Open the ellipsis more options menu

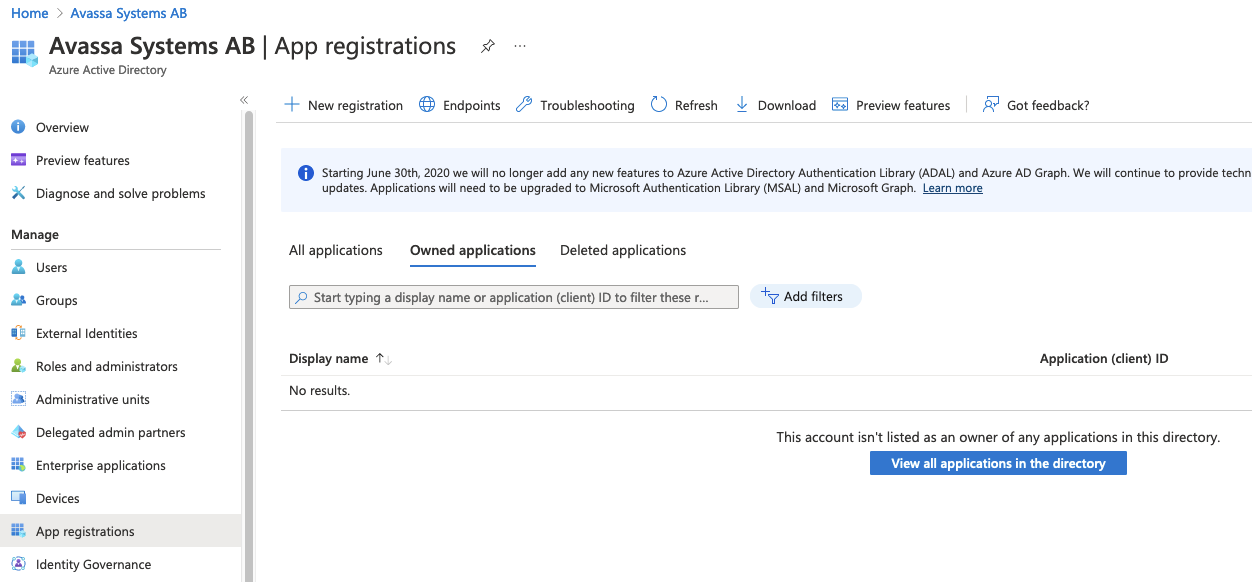click(x=520, y=46)
